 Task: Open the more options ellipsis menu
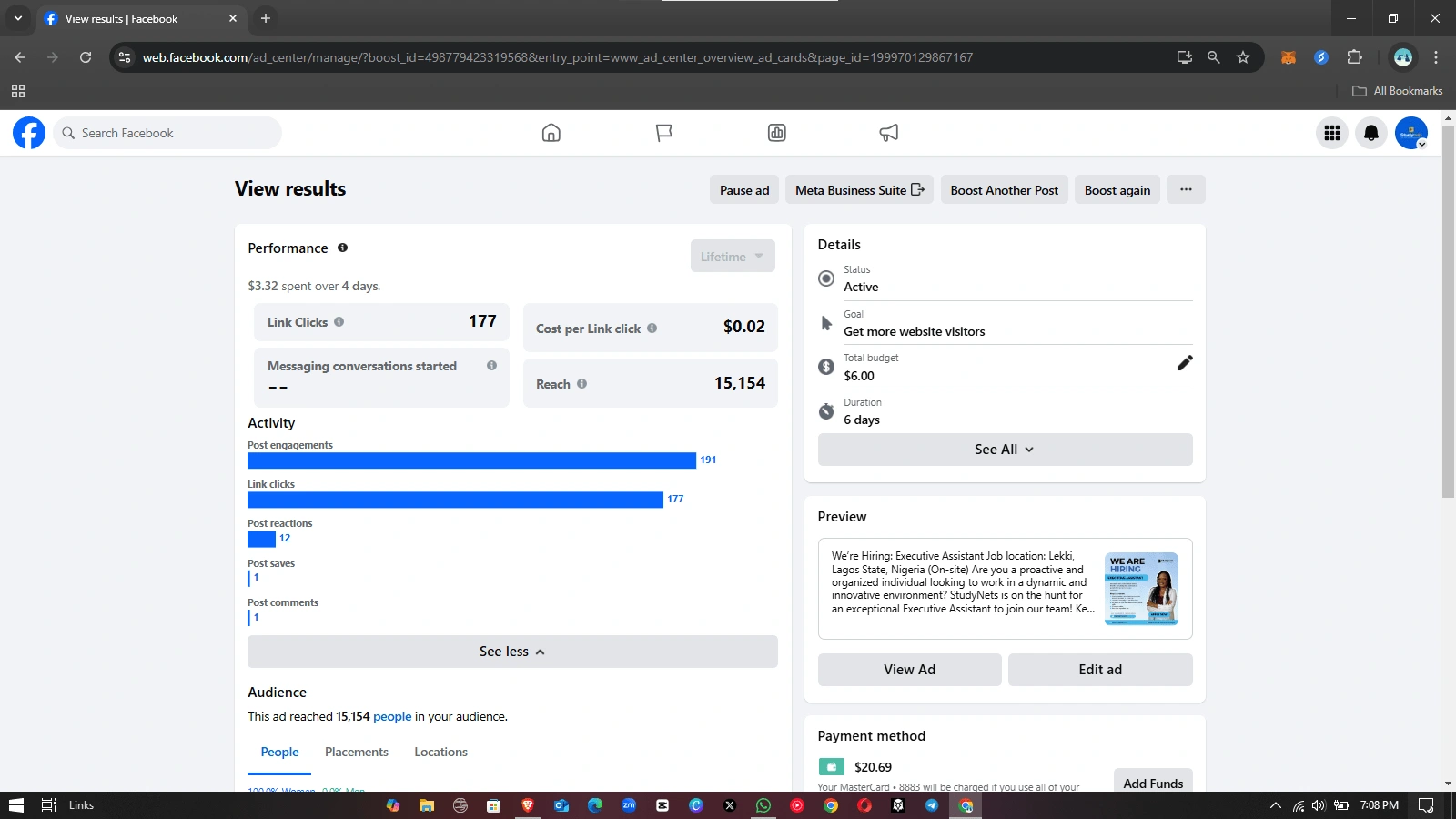coord(1186,190)
